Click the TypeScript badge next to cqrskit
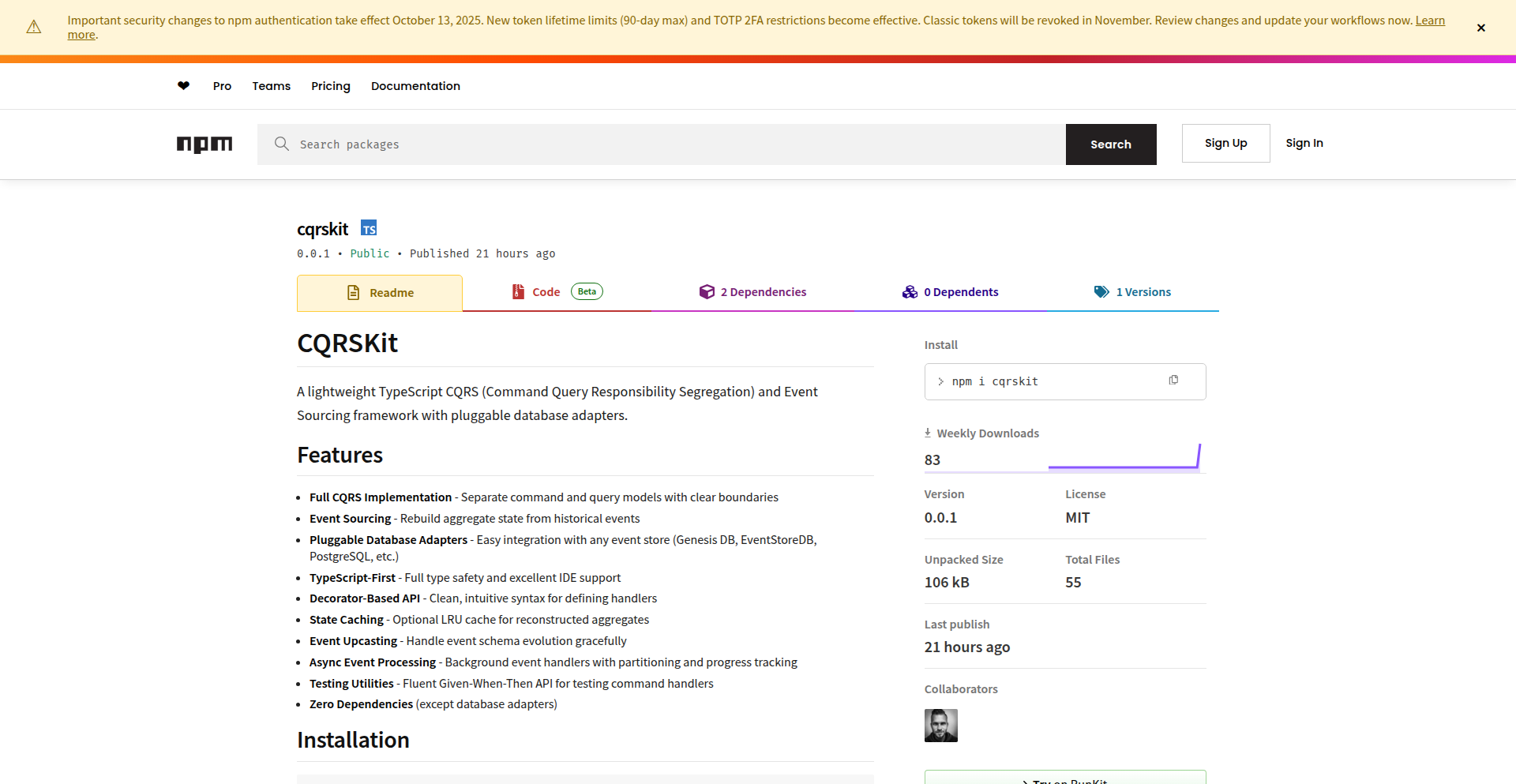The image size is (1516, 784). [369, 229]
